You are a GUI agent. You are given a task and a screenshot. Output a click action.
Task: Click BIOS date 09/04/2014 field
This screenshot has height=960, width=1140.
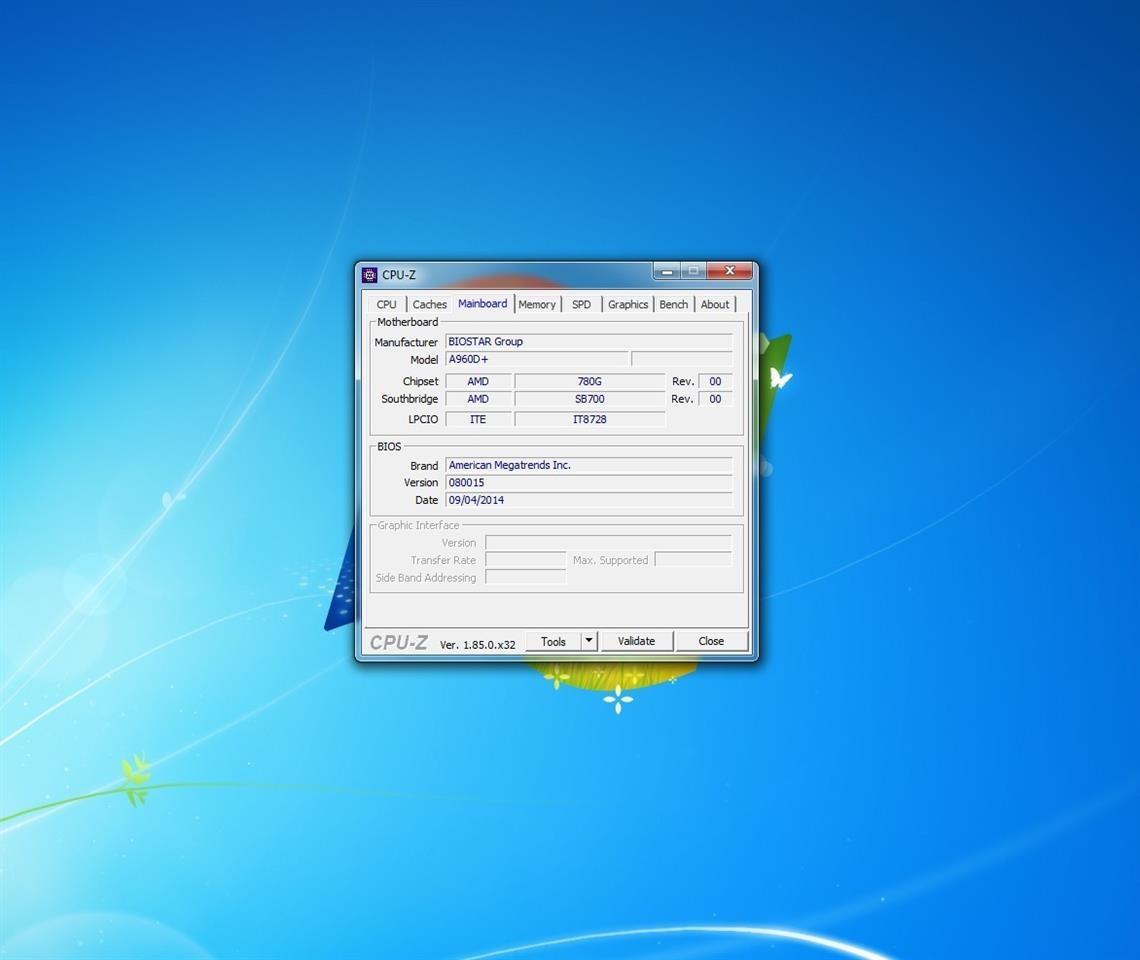[588, 500]
